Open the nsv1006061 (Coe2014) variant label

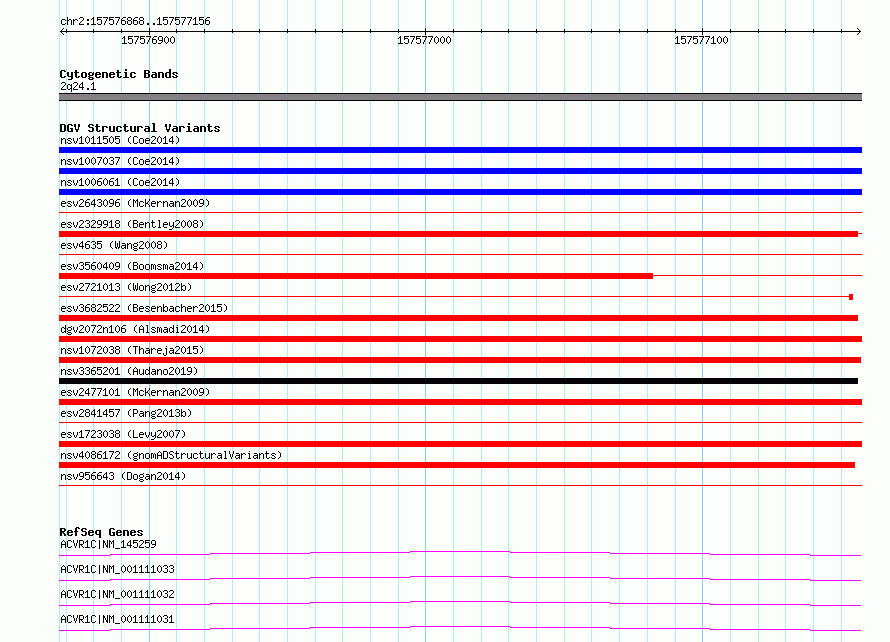[x=120, y=182]
